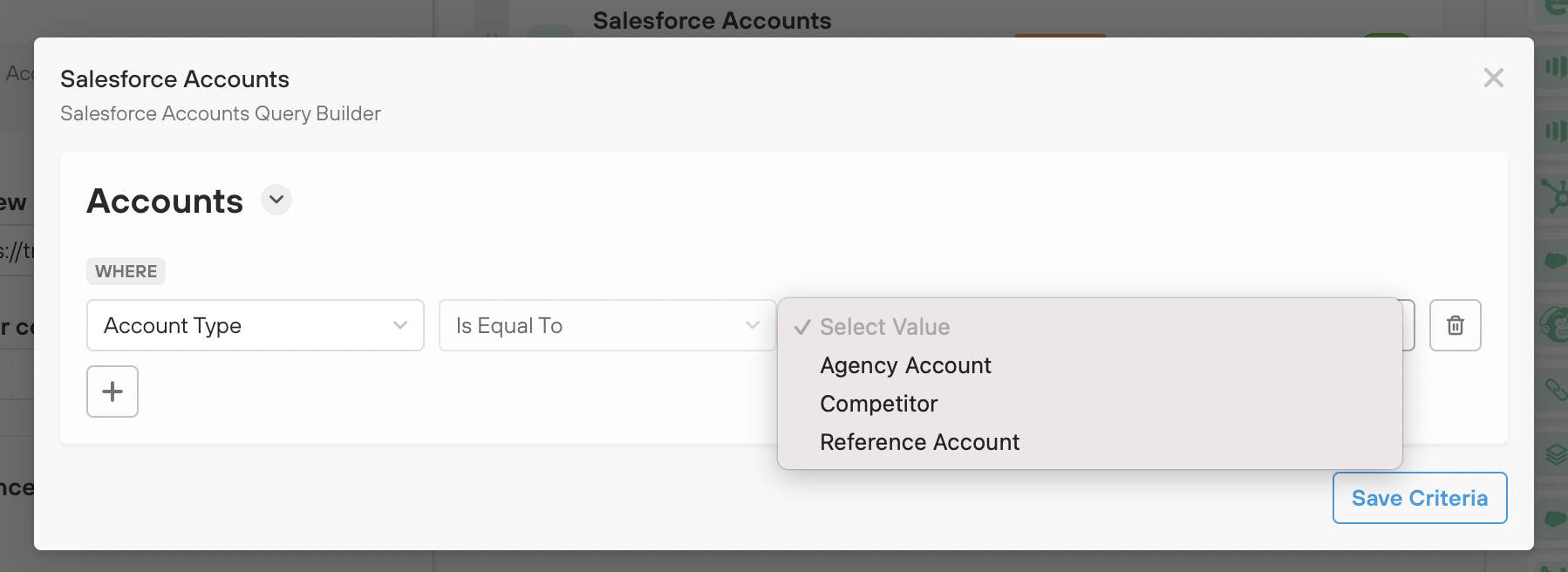1568x572 pixels.
Task: Open the Account Type field dropdown
Action: pos(255,325)
